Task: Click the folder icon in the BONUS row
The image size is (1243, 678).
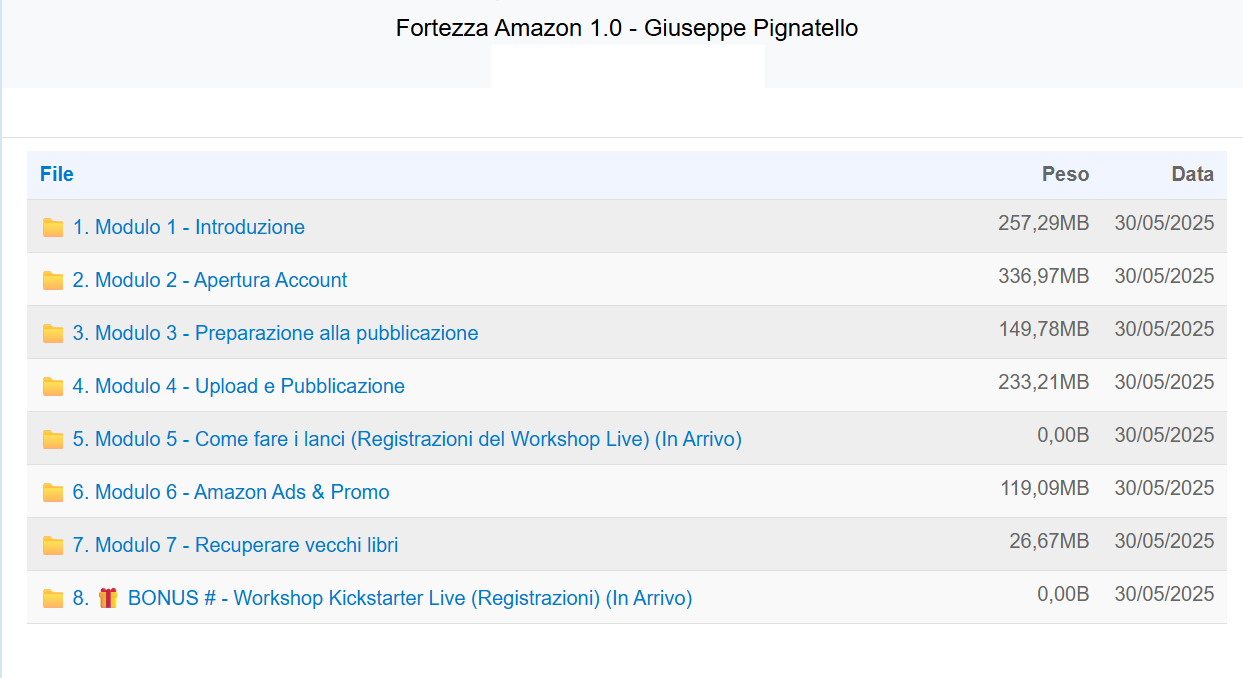Action: coord(53,598)
